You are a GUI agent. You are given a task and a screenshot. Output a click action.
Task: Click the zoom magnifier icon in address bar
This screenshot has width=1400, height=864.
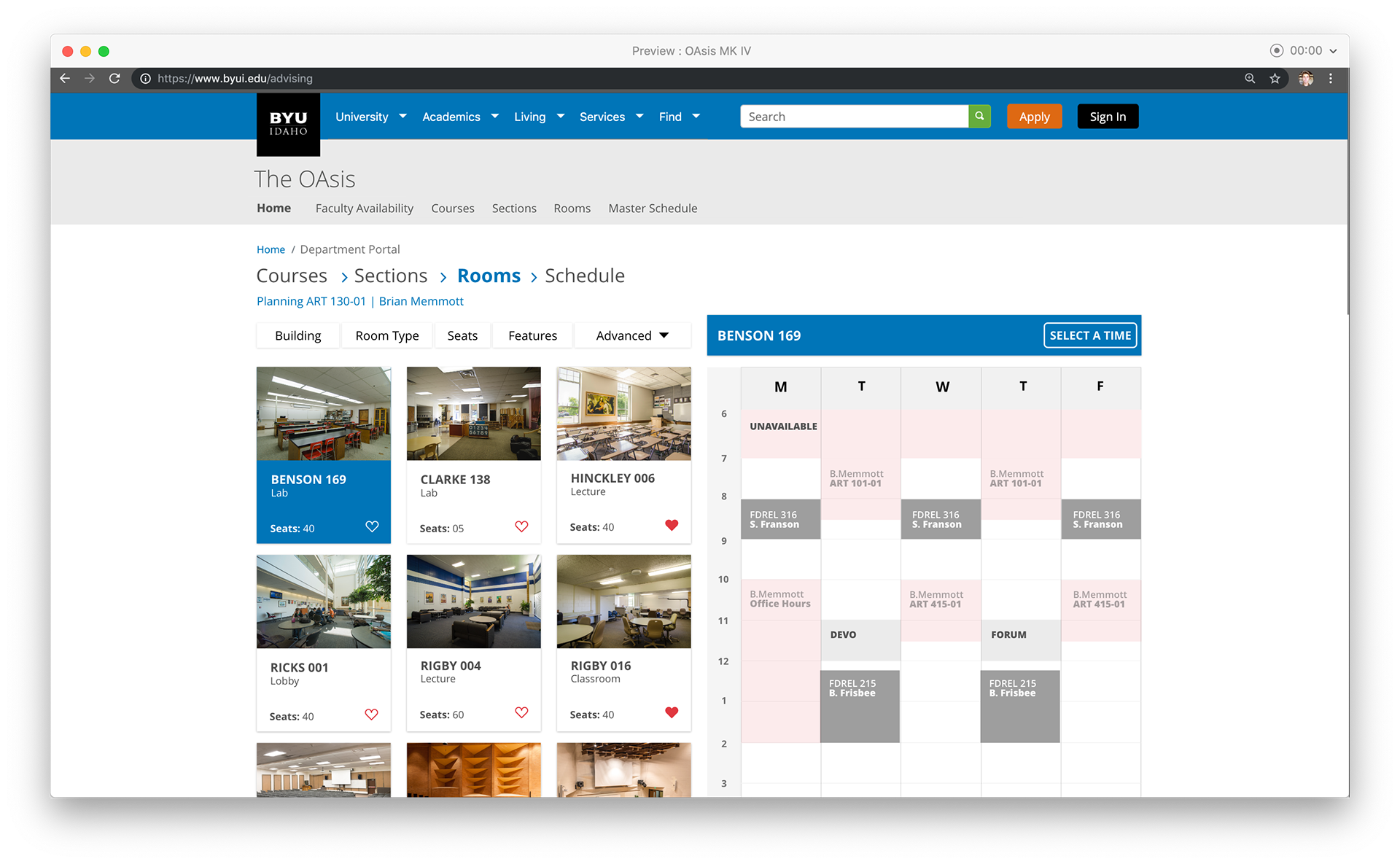click(1250, 78)
